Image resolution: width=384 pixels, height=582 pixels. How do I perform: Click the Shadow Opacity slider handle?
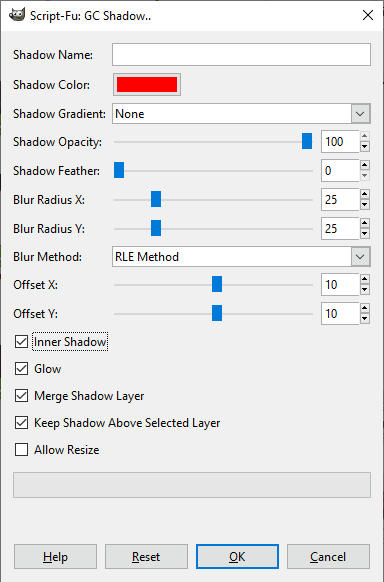pos(307,141)
